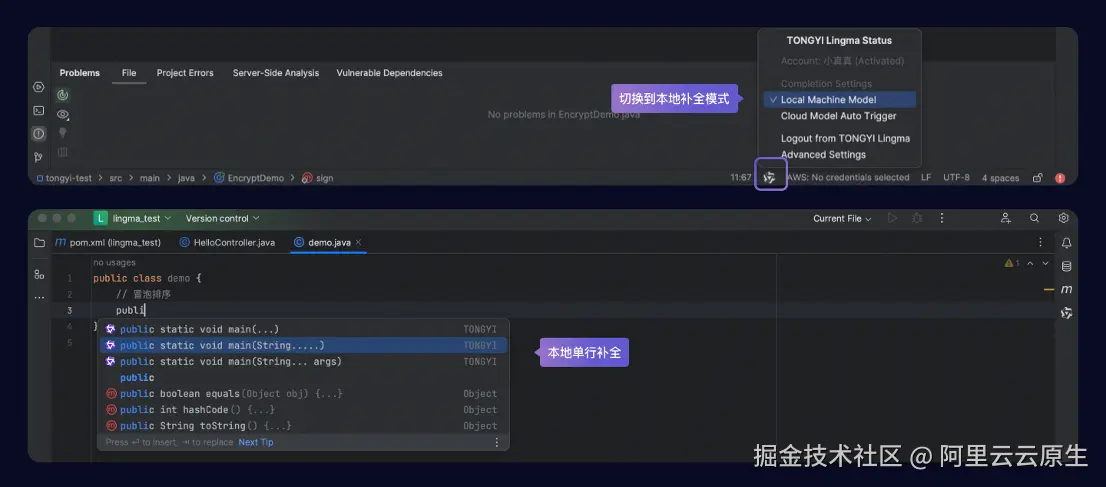This screenshot has width=1106, height=487.
Task: Open the Database tool window icon
Action: [x=1066, y=266]
